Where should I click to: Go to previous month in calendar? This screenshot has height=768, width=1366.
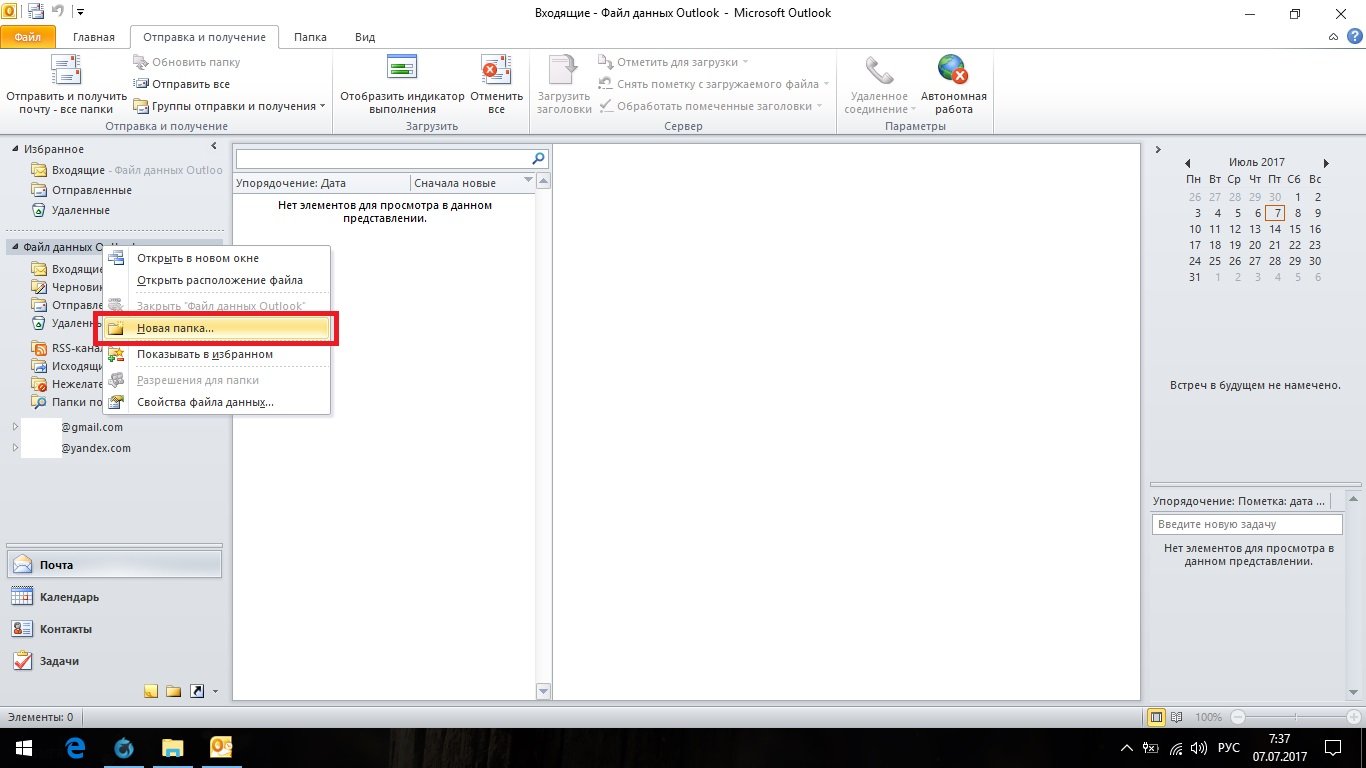pos(1188,163)
